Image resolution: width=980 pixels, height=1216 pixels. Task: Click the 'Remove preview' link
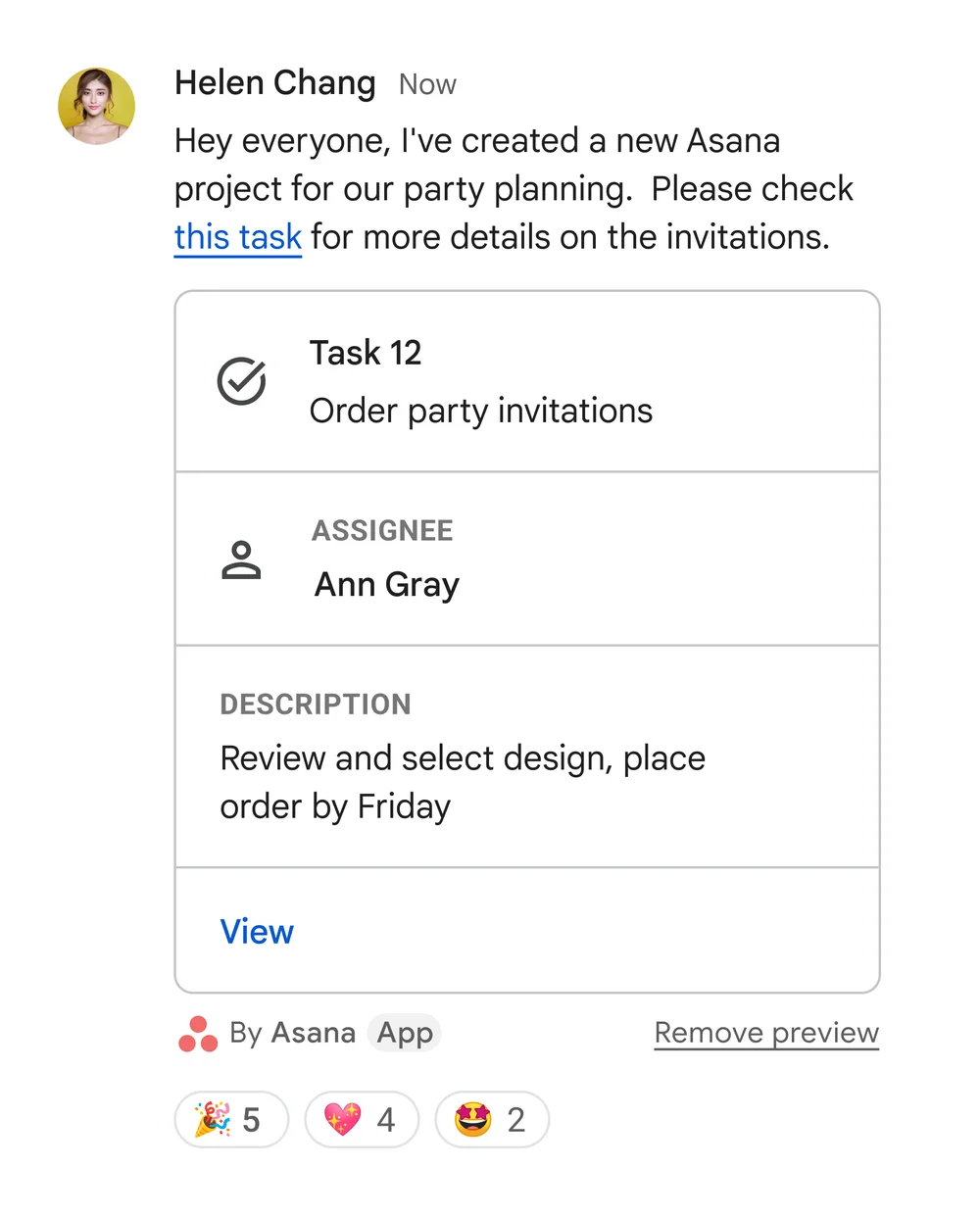(766, 1033)
